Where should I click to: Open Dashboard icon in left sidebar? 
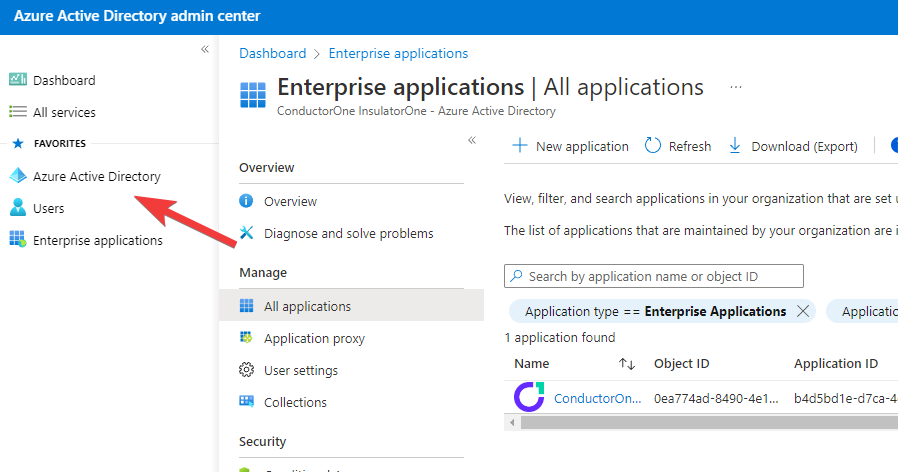[x=18, y=80]
